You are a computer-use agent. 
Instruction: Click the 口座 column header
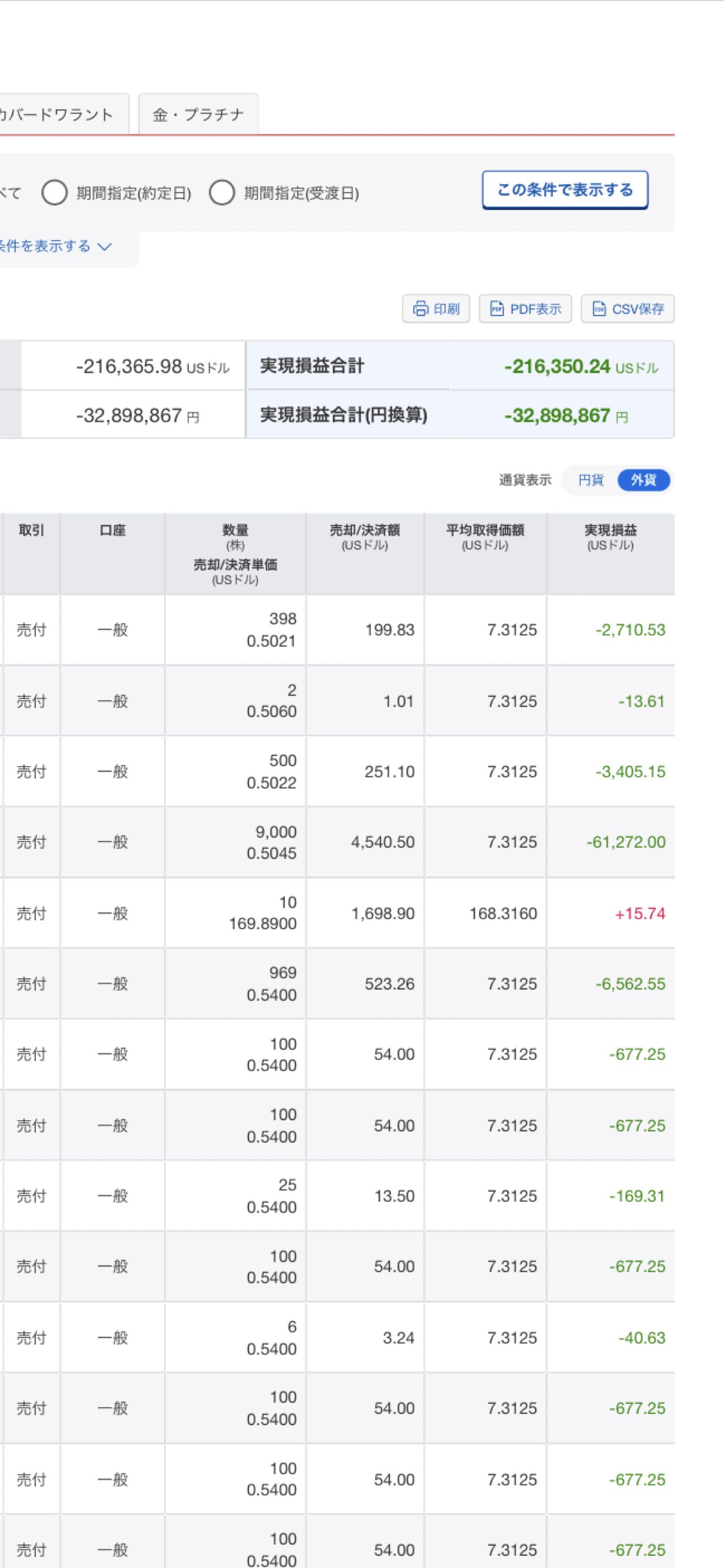click(112, 531)
